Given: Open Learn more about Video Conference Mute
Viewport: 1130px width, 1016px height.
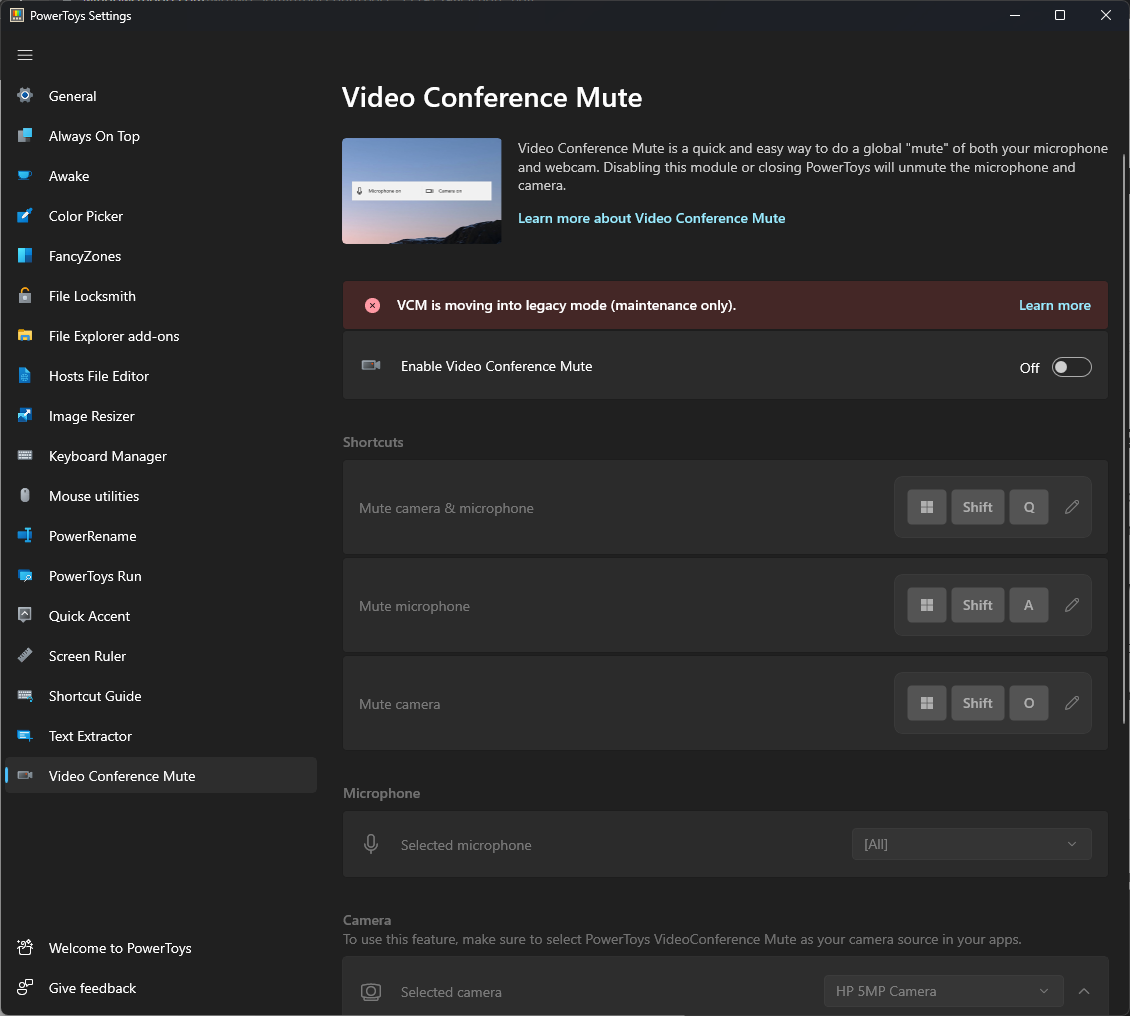Looking at the screenshot, I should pyautogui.click(x=652, y=218).
